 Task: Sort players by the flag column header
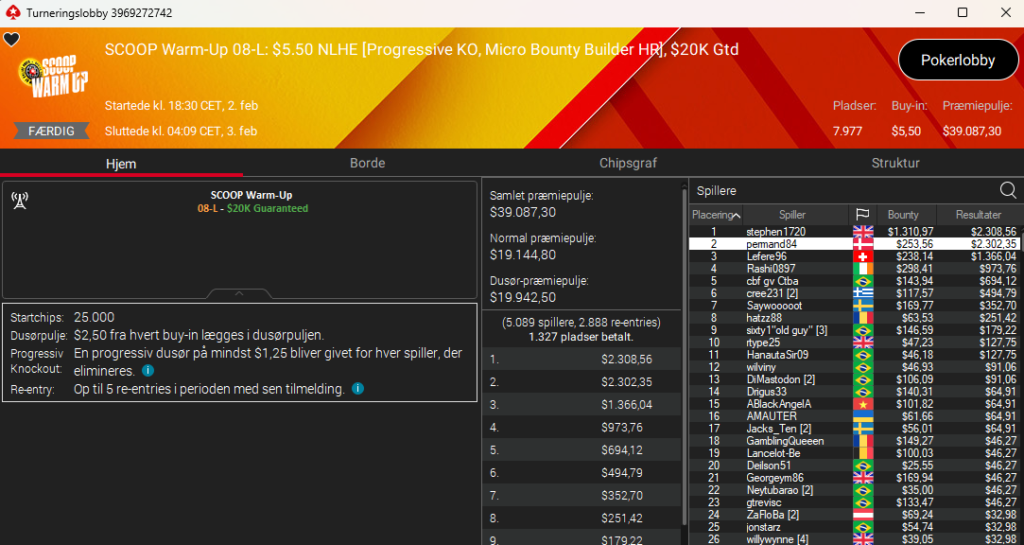coord(862,215)
